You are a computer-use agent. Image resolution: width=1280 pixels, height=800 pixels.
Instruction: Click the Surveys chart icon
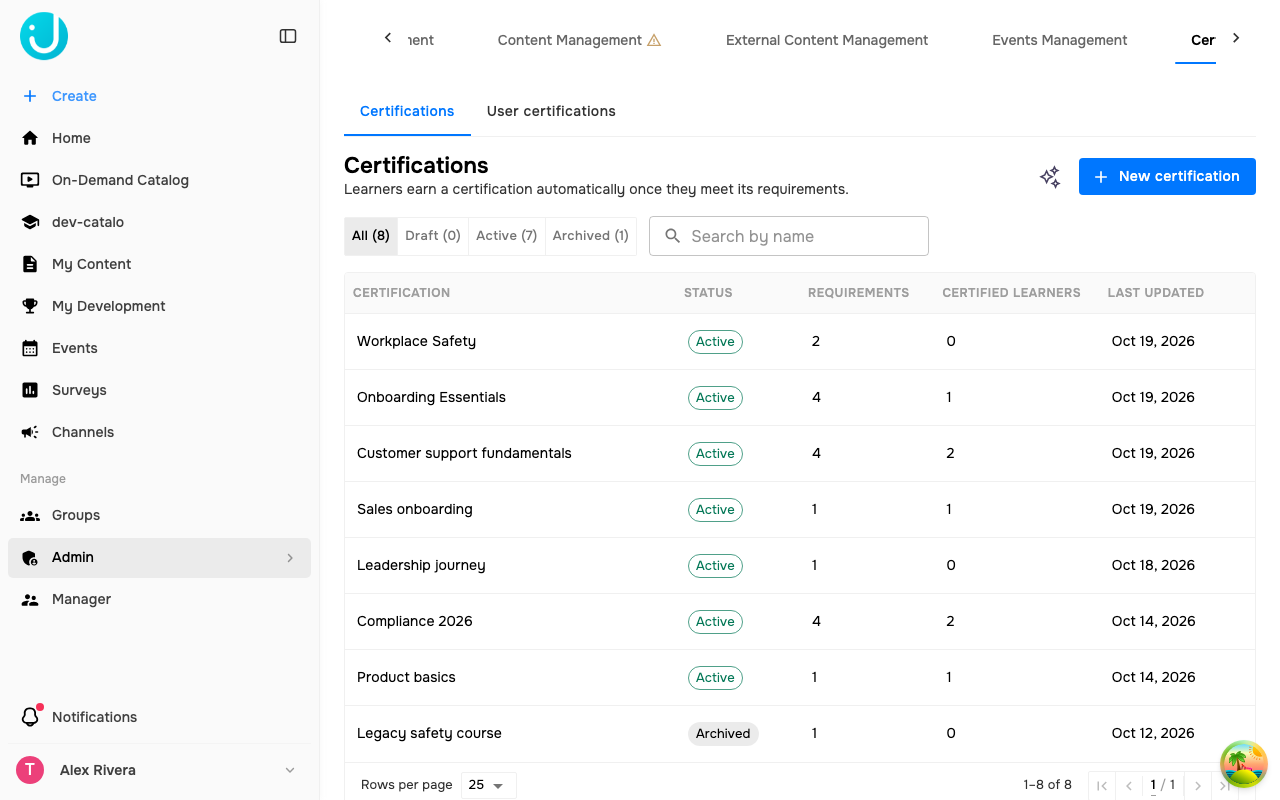click(x=30, y=390)
